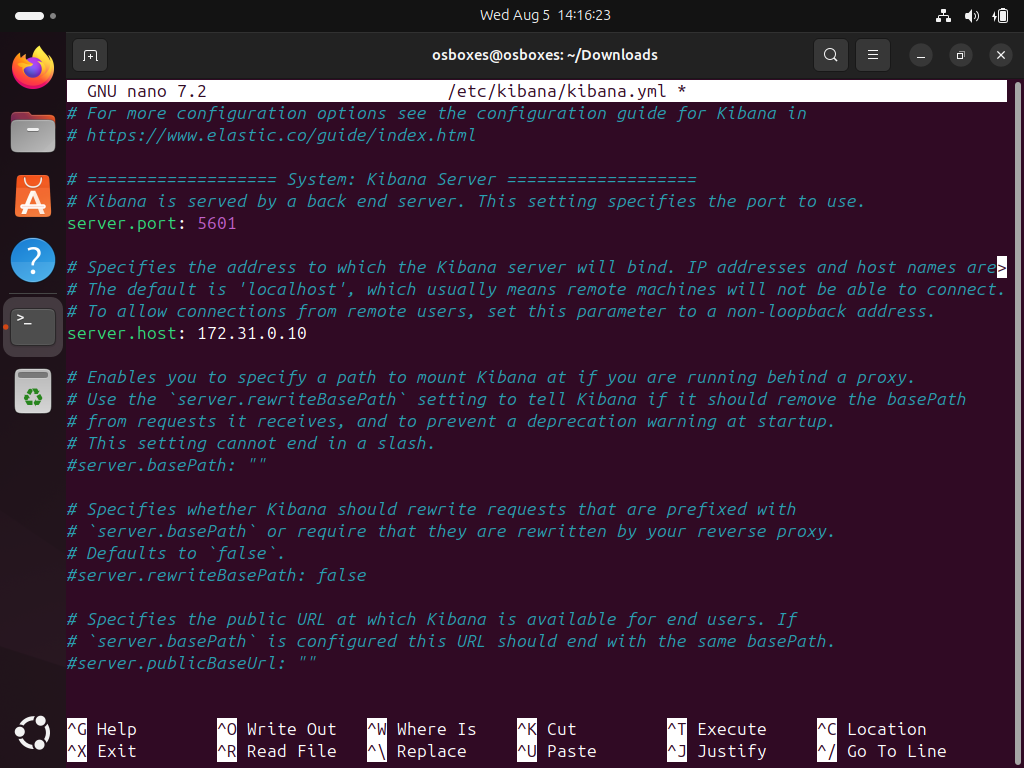The height and width of the screenshot is (768, 1024).
Task: Open terminal search
Action: 831,56
